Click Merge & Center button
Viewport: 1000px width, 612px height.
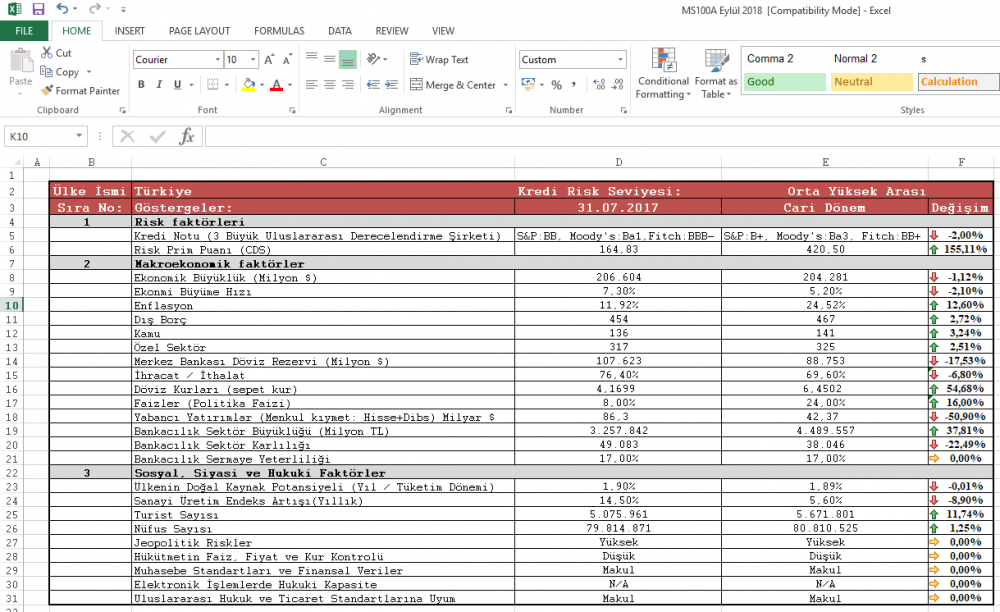click(x=453, y=85)
